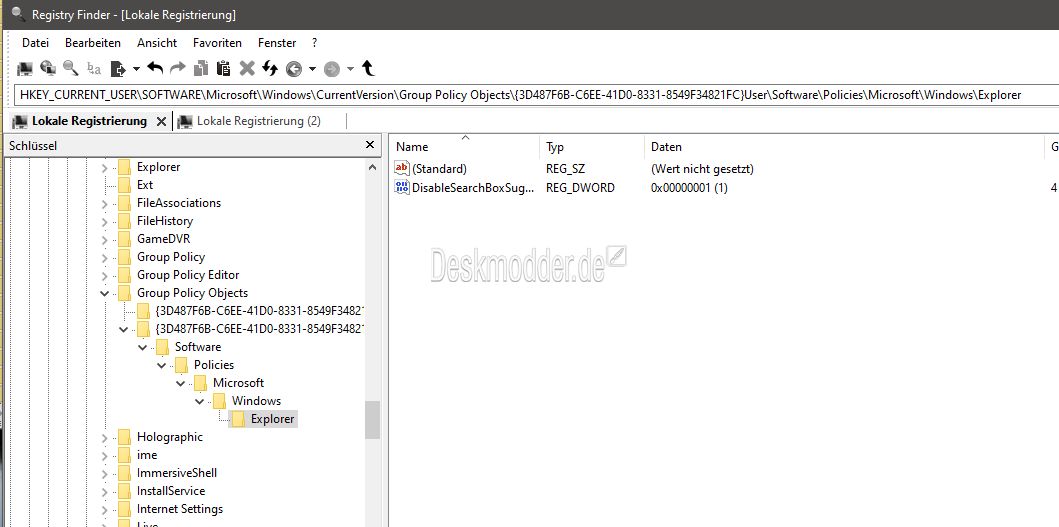
Task: Click the local registry computer toolbar icon
Action: pyautogui.click(x=25, y=68)
